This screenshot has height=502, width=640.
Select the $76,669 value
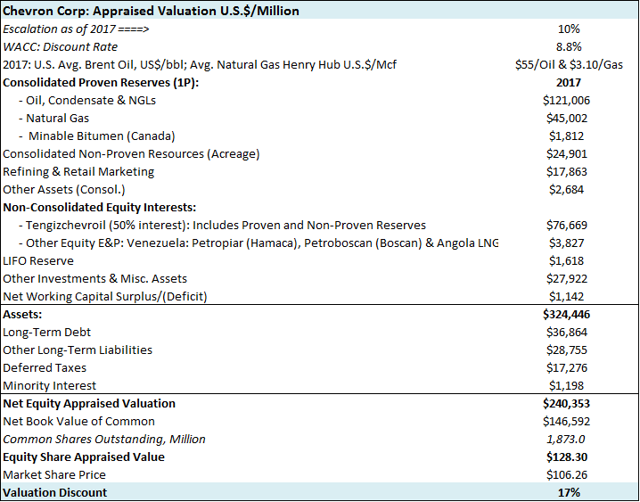pyautogui.click(x=567, y=225)
